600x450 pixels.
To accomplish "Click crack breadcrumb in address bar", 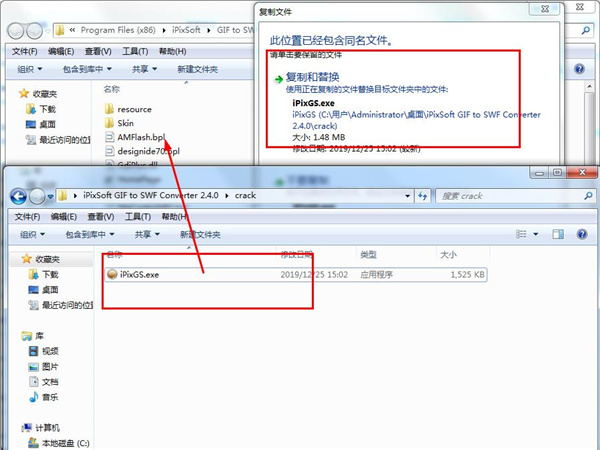I will click(x=245, y=195).
